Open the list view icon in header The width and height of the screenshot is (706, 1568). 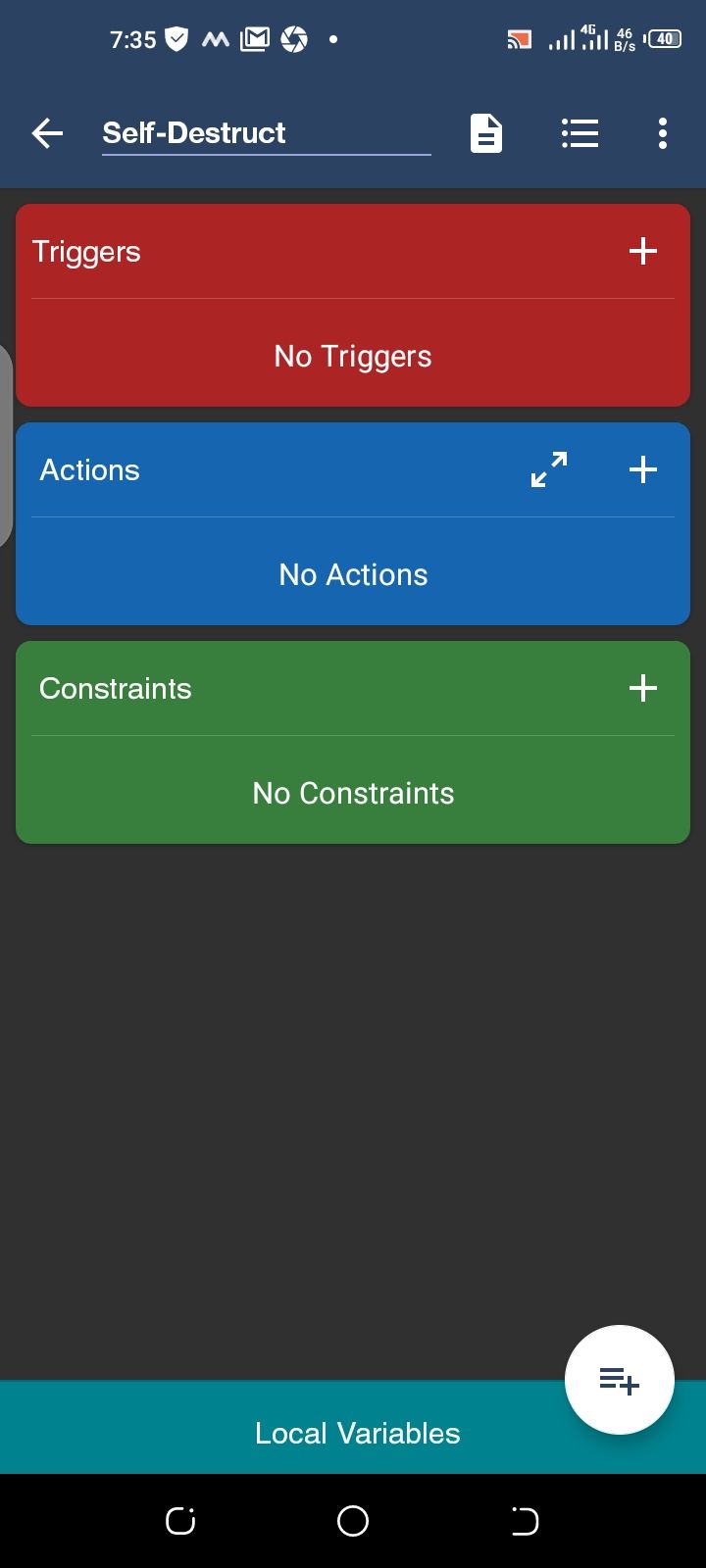pyautogui.click(x=580, y=133)
